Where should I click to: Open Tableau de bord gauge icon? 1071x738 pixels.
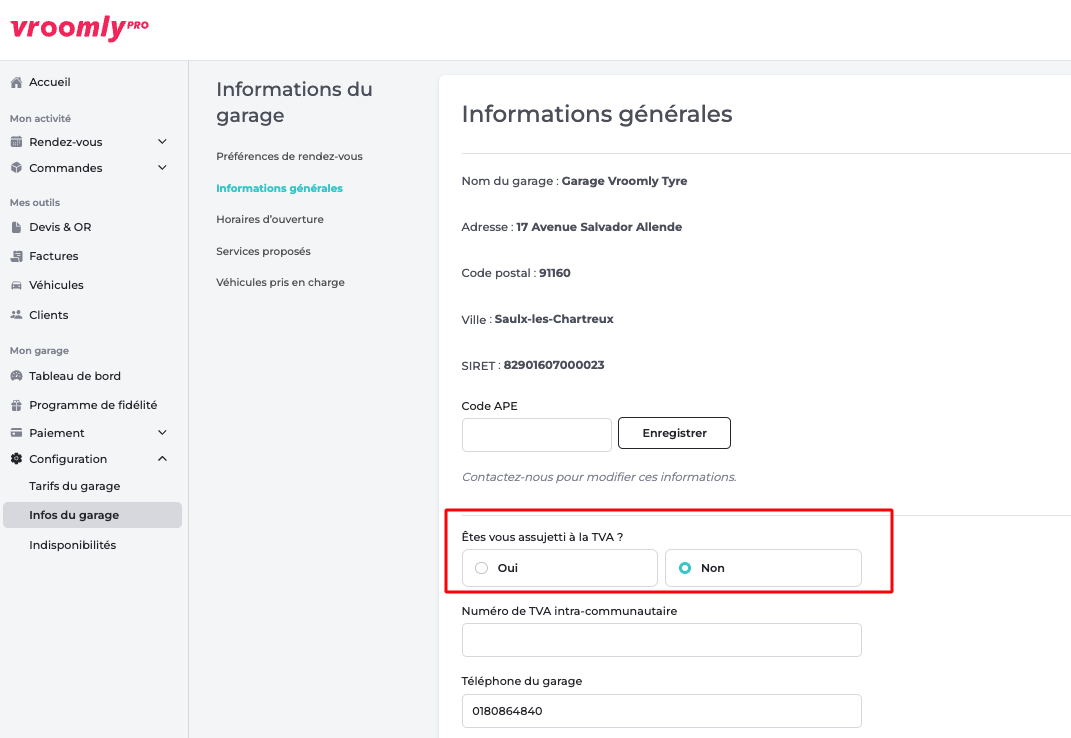pos(16,376)
